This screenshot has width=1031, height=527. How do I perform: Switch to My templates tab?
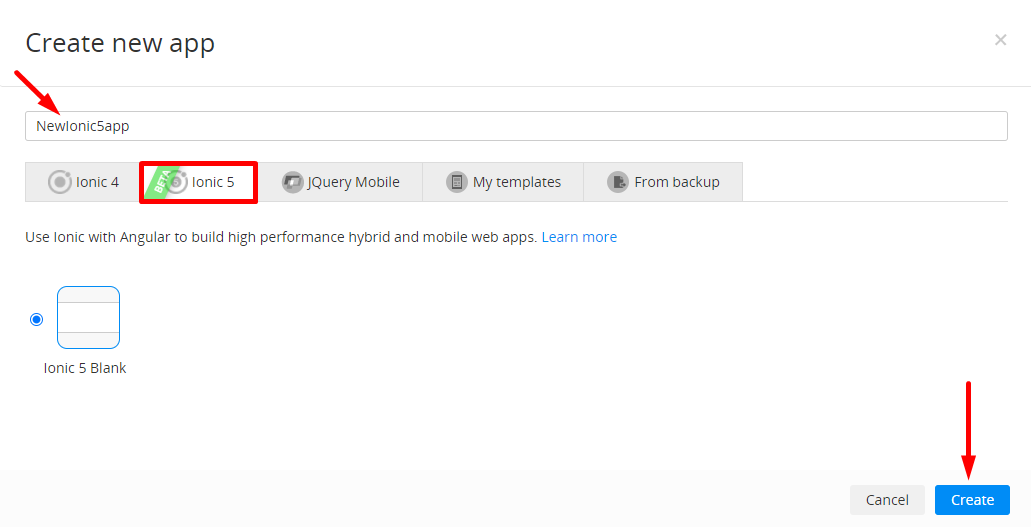click(504, 182)
